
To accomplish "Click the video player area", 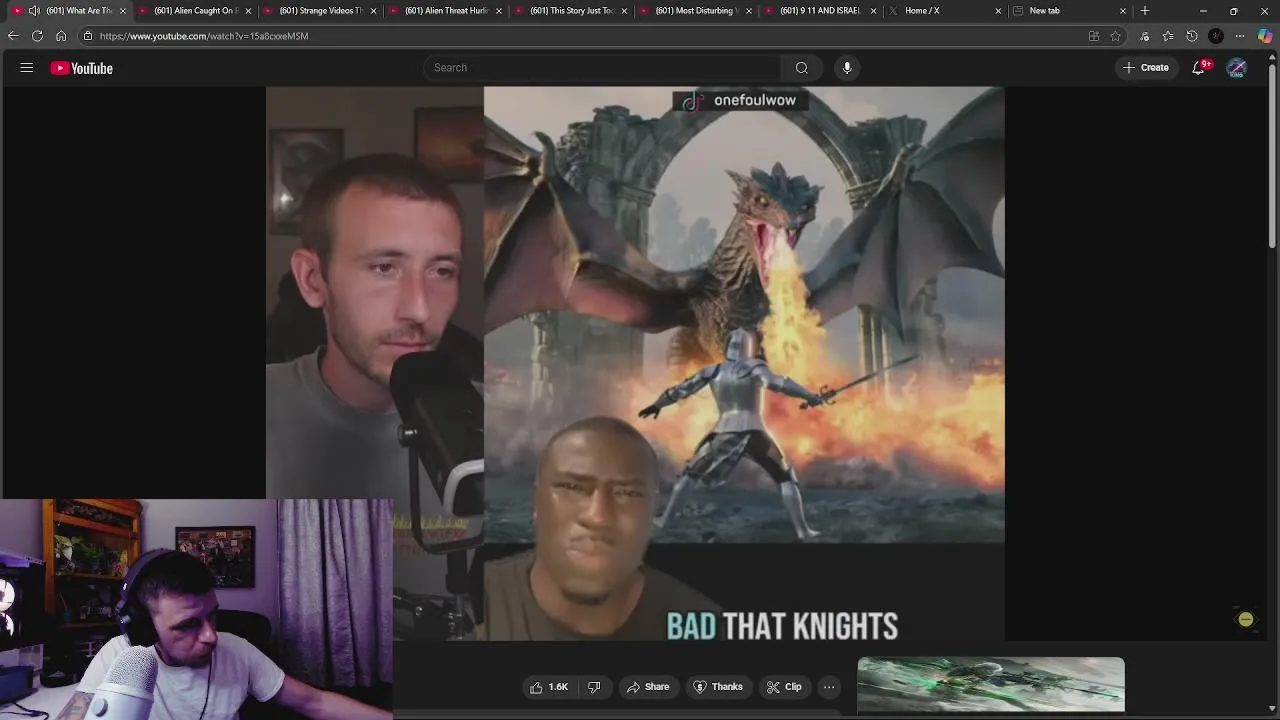I will click(635, 363).
